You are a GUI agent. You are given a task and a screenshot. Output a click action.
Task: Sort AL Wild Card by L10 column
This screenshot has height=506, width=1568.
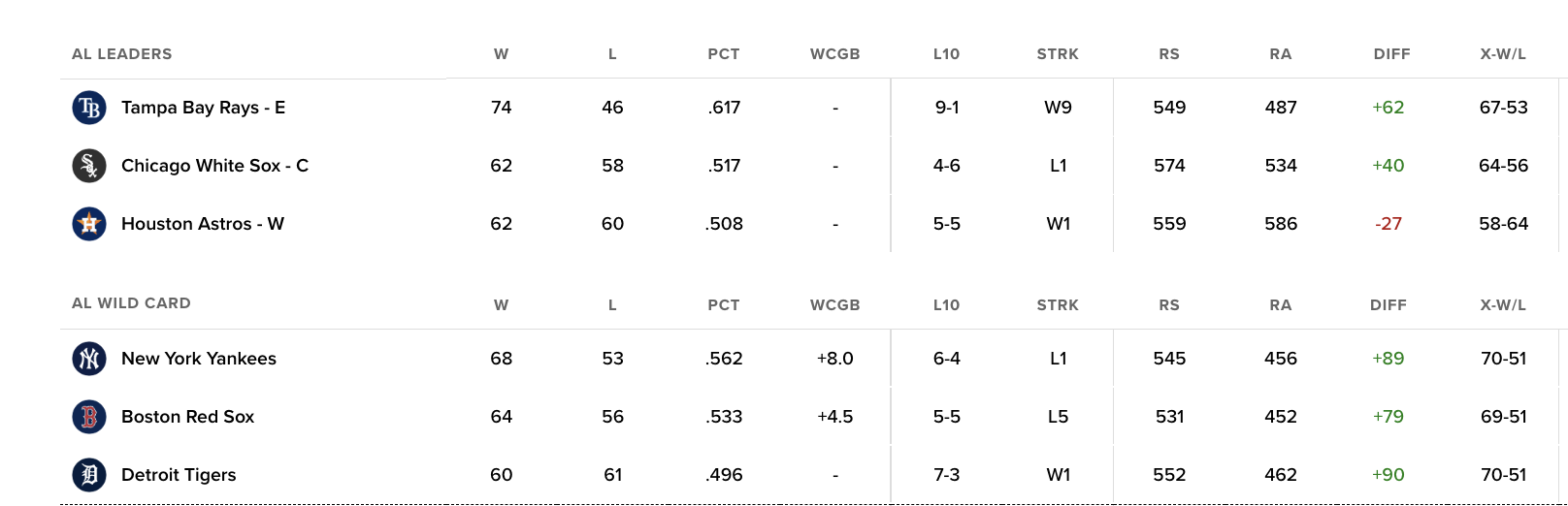point(946,305)
